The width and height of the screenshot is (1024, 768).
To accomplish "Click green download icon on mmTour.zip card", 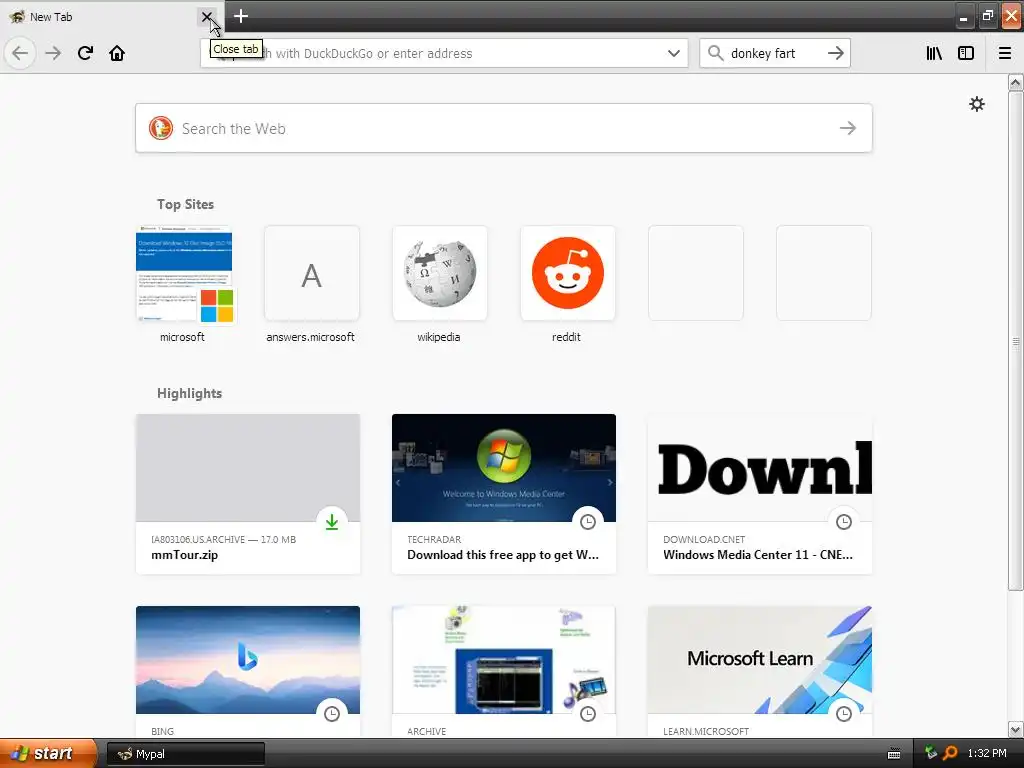I will point(332,522).
